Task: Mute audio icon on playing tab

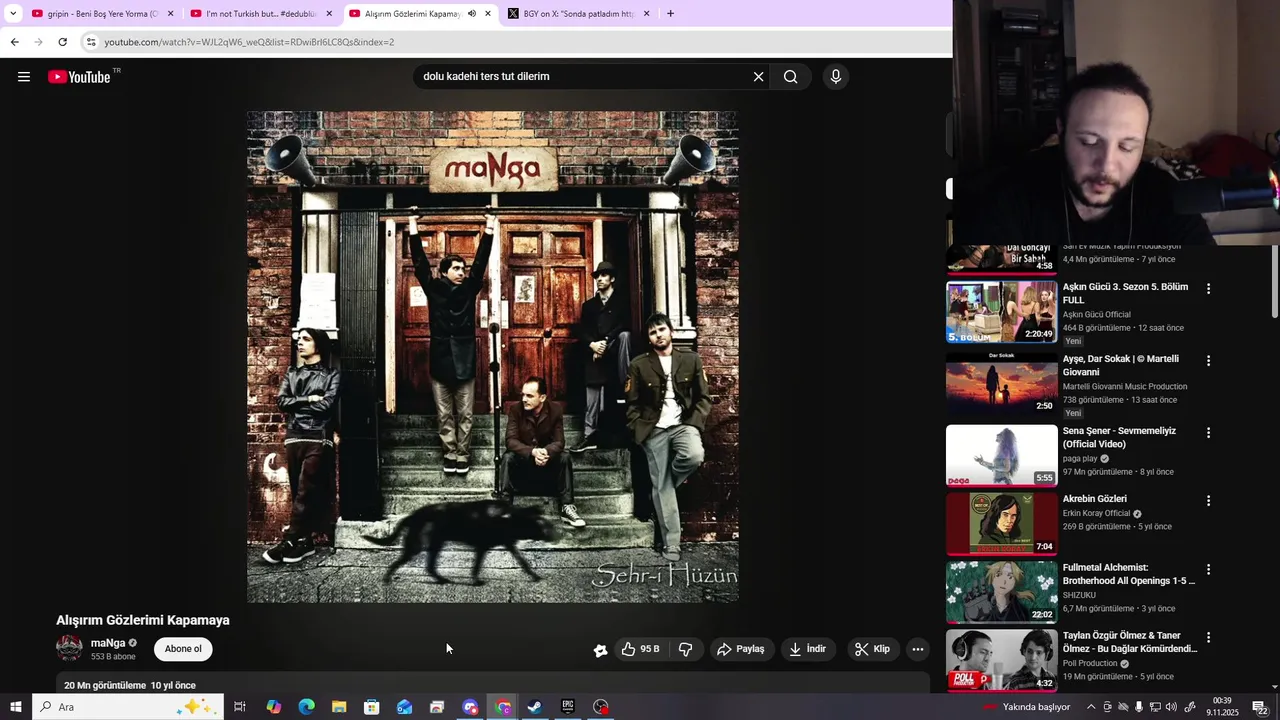Action: click(471, 14)
